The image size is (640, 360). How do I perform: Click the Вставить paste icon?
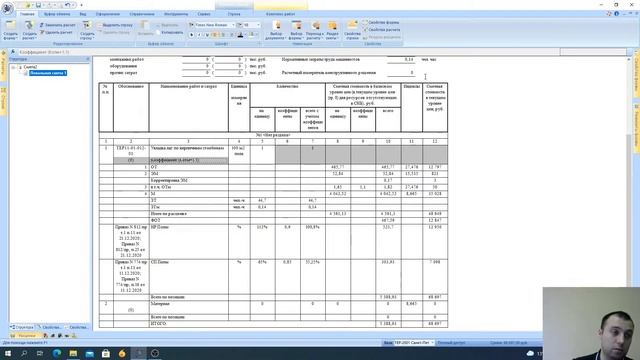145,29
